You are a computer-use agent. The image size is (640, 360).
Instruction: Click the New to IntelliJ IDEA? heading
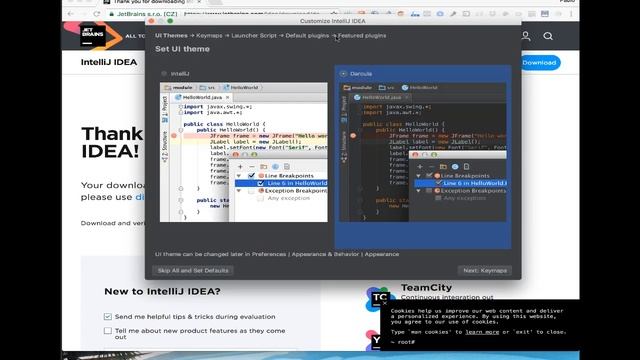pyautogui.click(x=162, y=291)
